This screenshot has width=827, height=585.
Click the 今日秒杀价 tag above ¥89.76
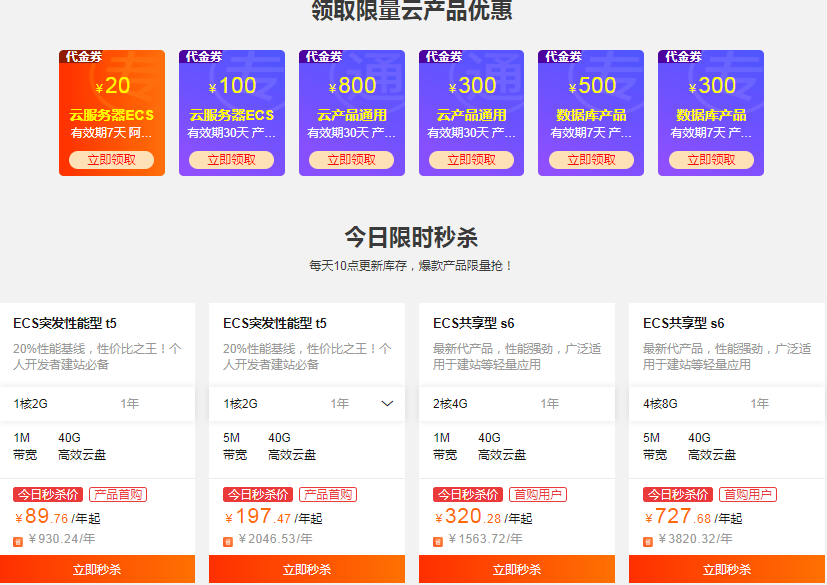click(48, 494)
